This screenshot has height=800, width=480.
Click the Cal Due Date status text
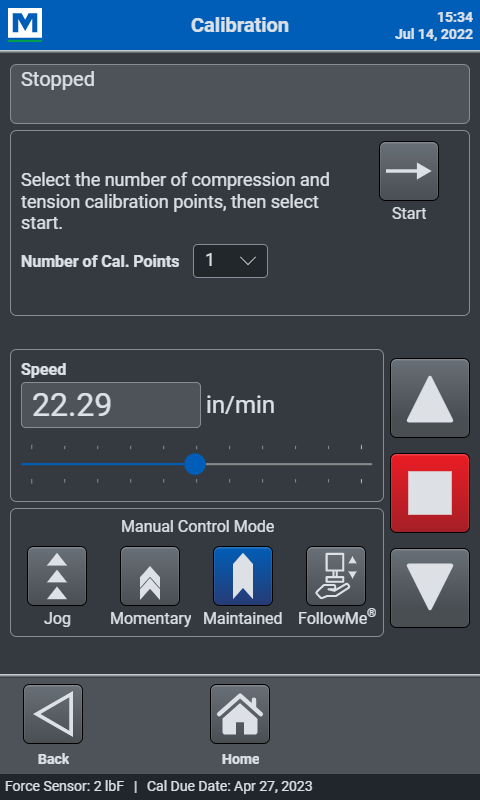230,786
